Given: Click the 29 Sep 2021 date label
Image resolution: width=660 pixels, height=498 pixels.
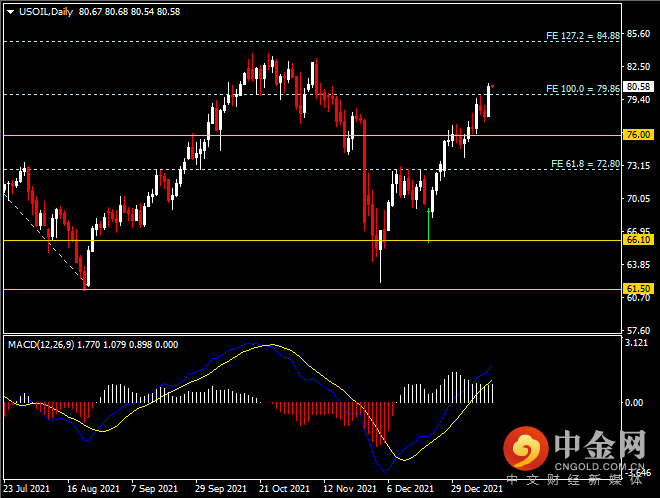Looking at the screenshot, I should tap(221, 489).
